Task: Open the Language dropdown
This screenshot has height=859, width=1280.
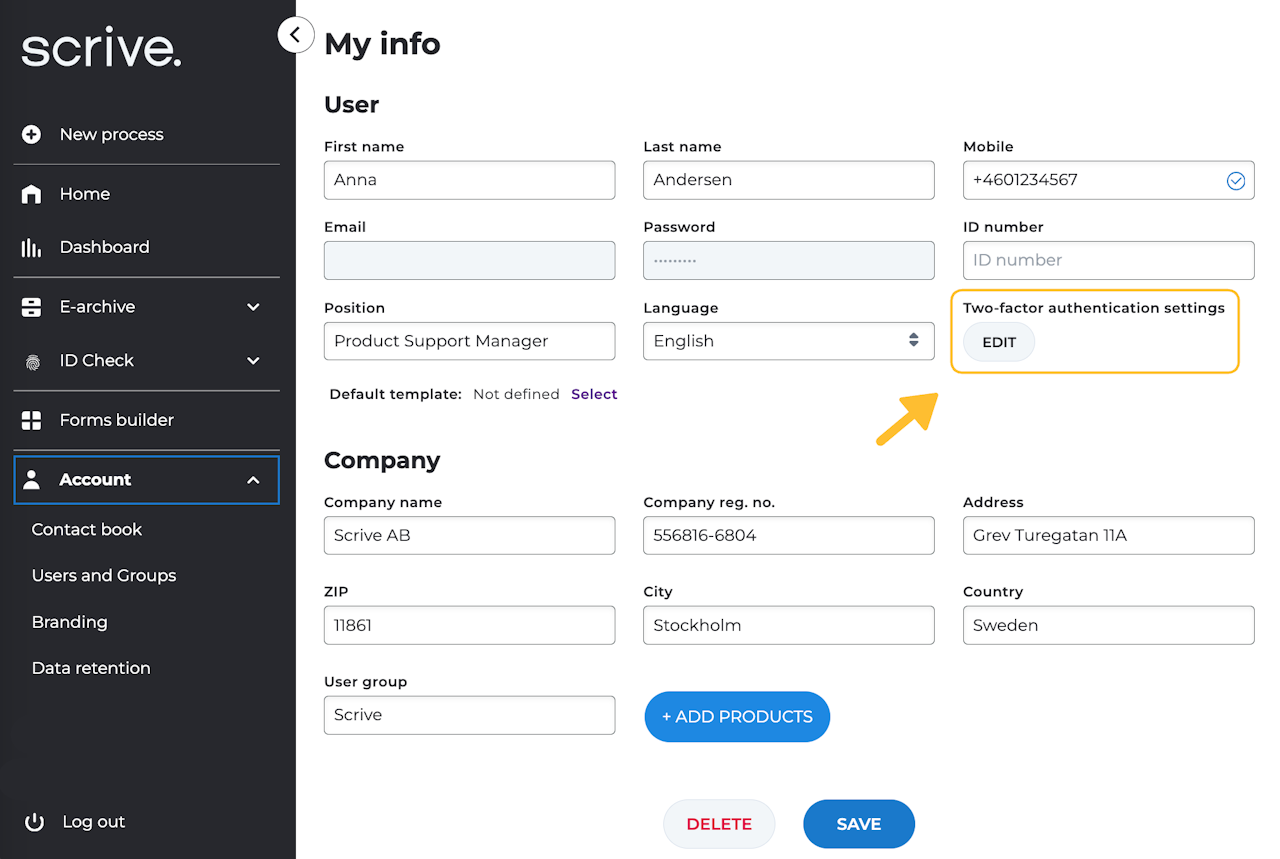Action: (x=788, y=341)
